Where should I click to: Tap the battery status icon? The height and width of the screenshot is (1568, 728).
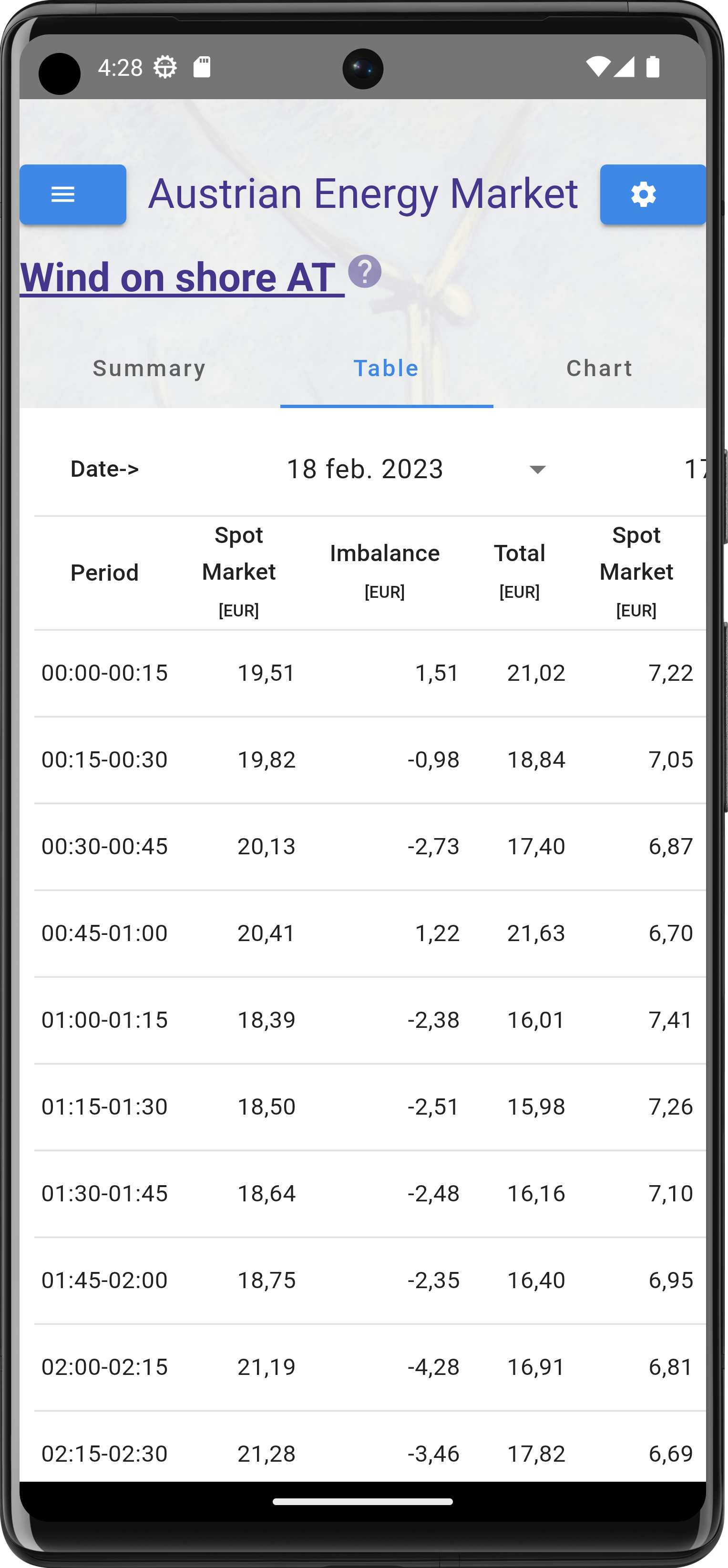click(x=653, y=67)
